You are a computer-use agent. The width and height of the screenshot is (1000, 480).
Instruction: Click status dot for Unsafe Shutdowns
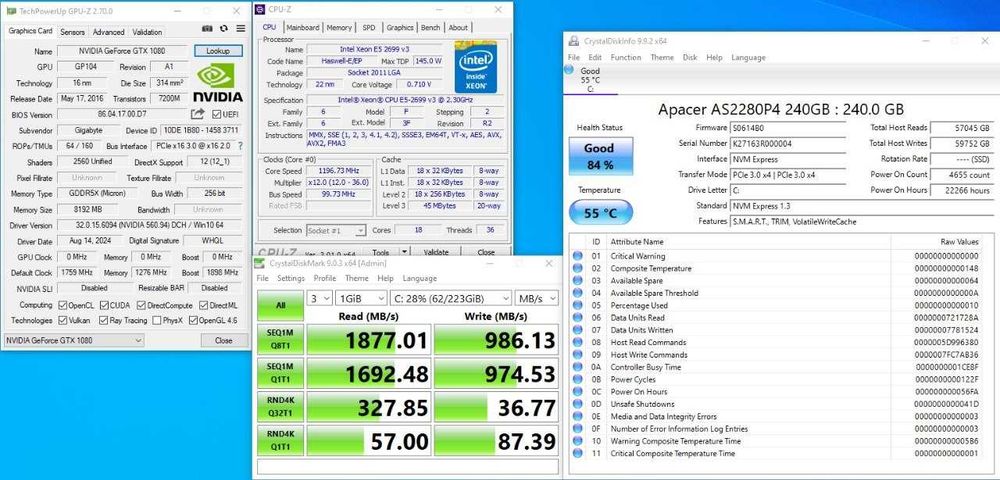(x=578, y=404)
